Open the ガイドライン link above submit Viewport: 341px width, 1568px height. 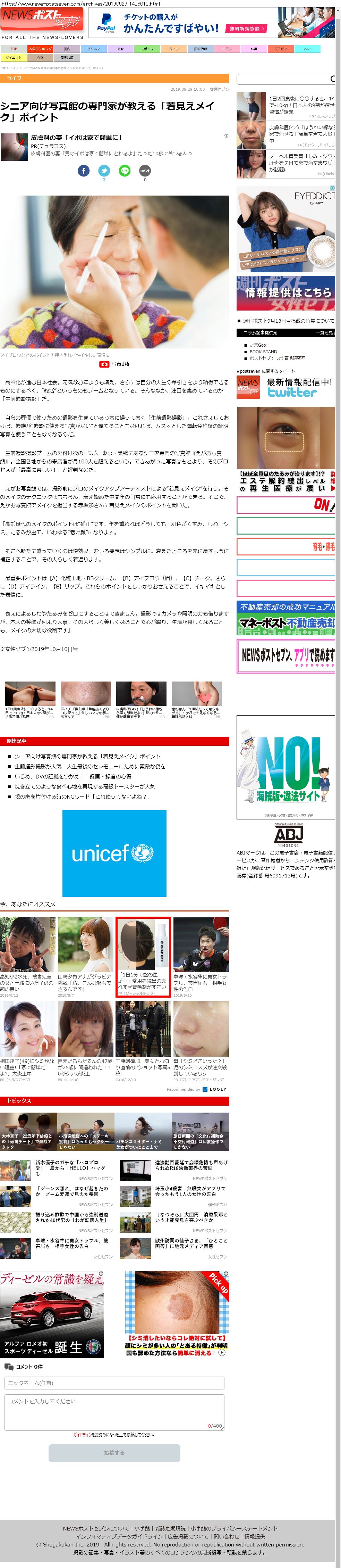point(82,1435)
